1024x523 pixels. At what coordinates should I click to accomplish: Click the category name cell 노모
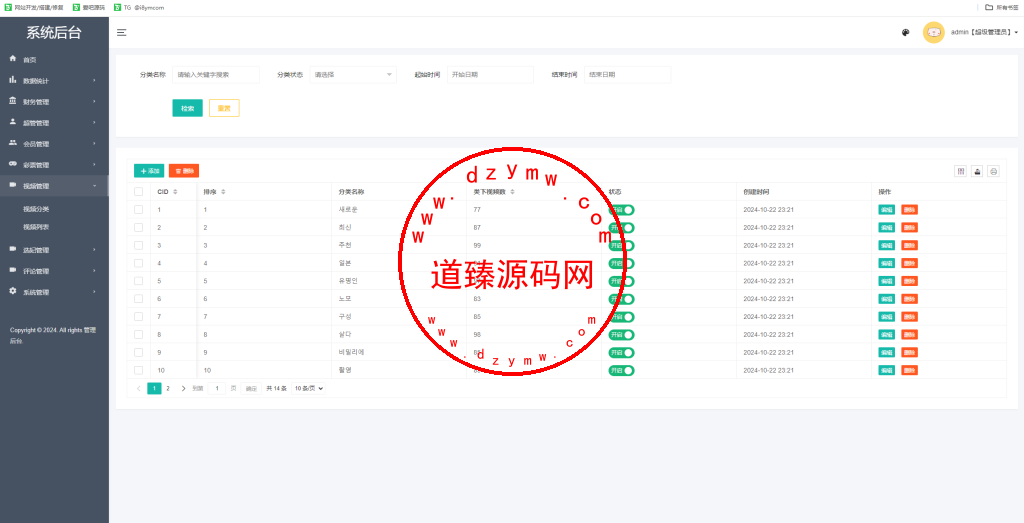pyautogui.click(x=345, y=299)
